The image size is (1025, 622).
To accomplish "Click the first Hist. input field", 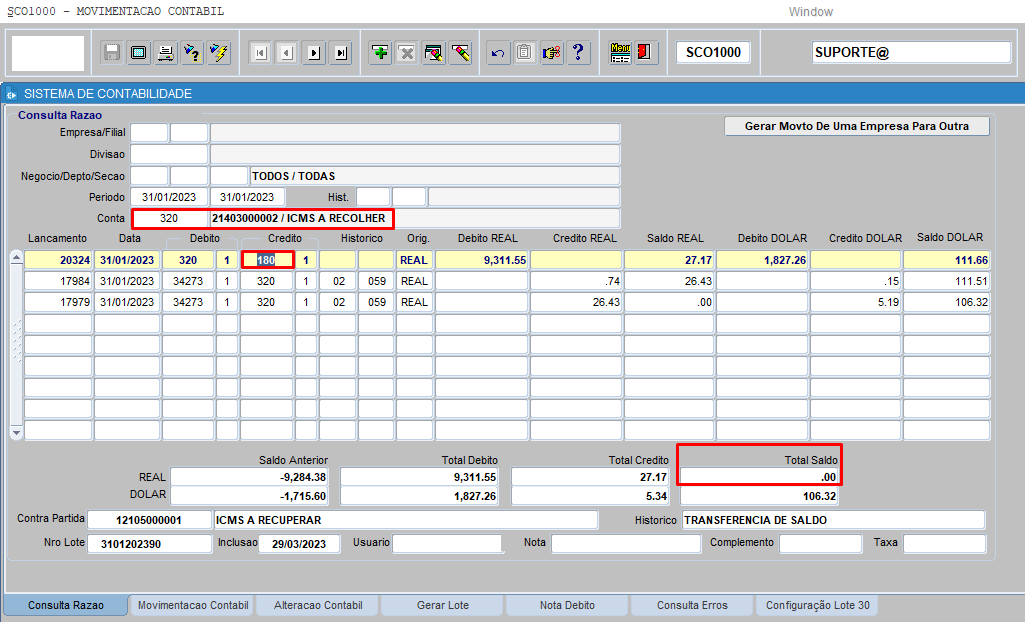I will pyautogui.click(x=373, y=197).
